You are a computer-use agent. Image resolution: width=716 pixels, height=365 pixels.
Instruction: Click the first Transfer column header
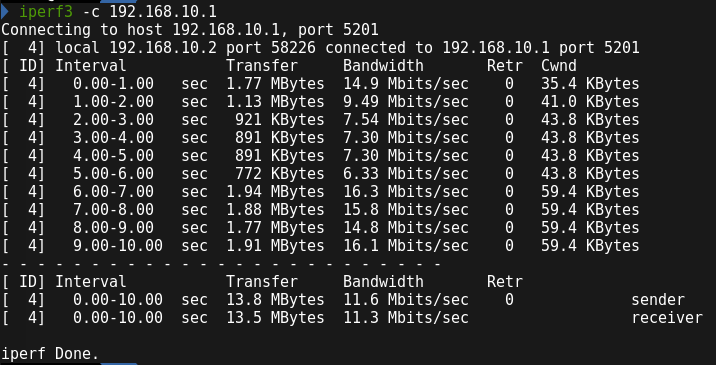[262, 66]
